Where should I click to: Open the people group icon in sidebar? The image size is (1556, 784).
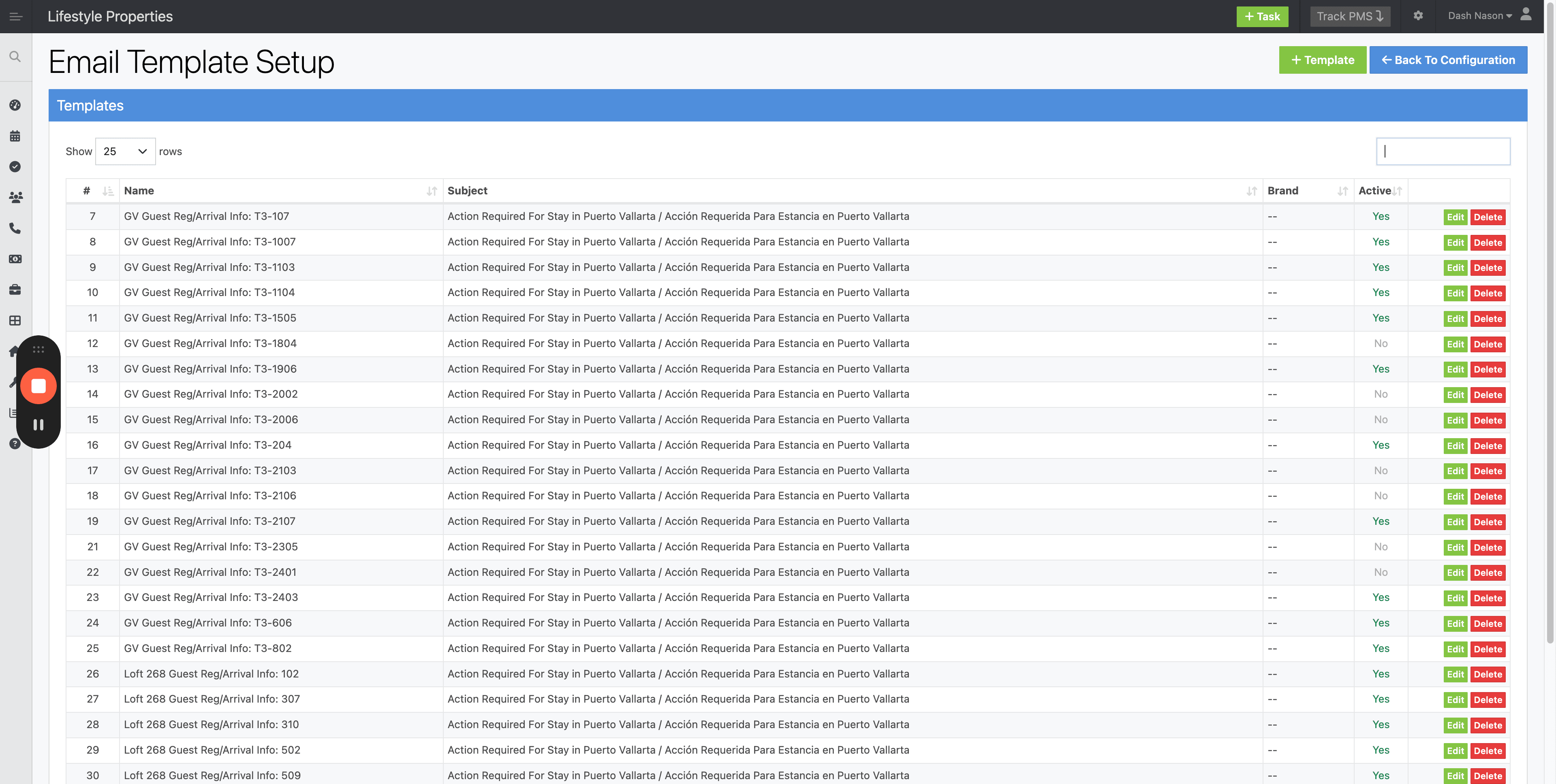(15, 197)
